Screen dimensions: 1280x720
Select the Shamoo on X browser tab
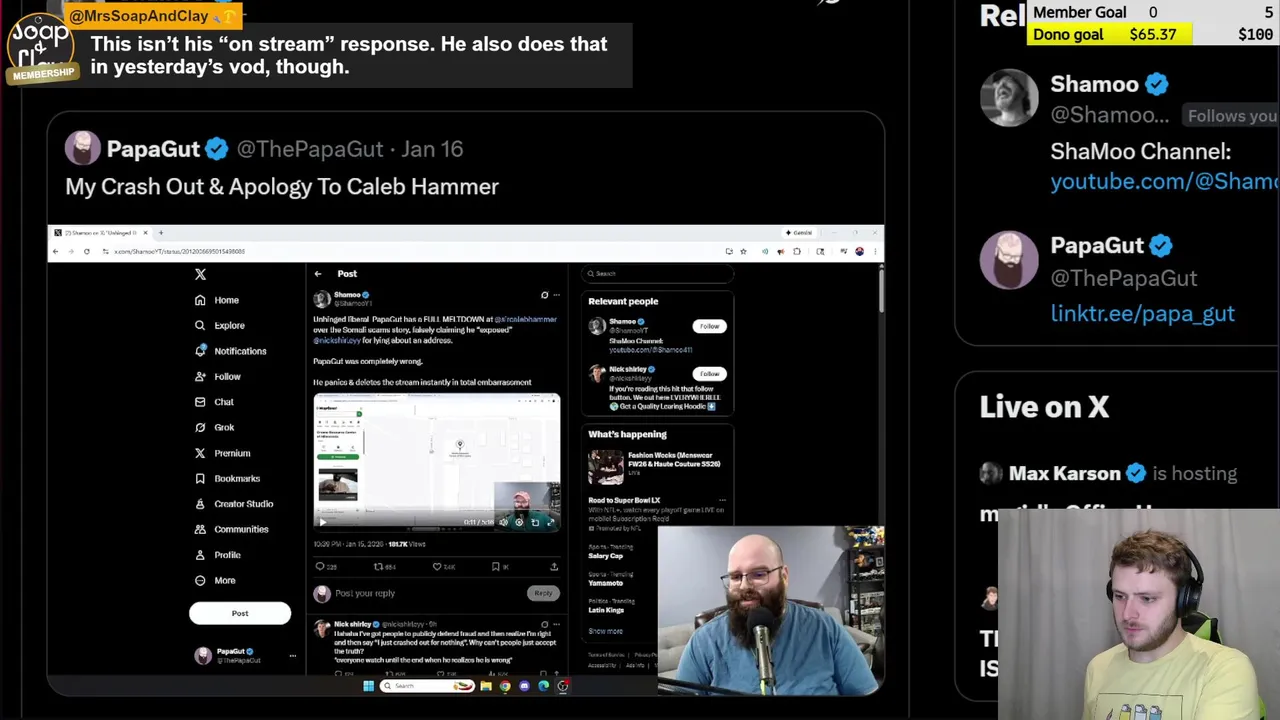pyautogui.click(x=100, y=233)
